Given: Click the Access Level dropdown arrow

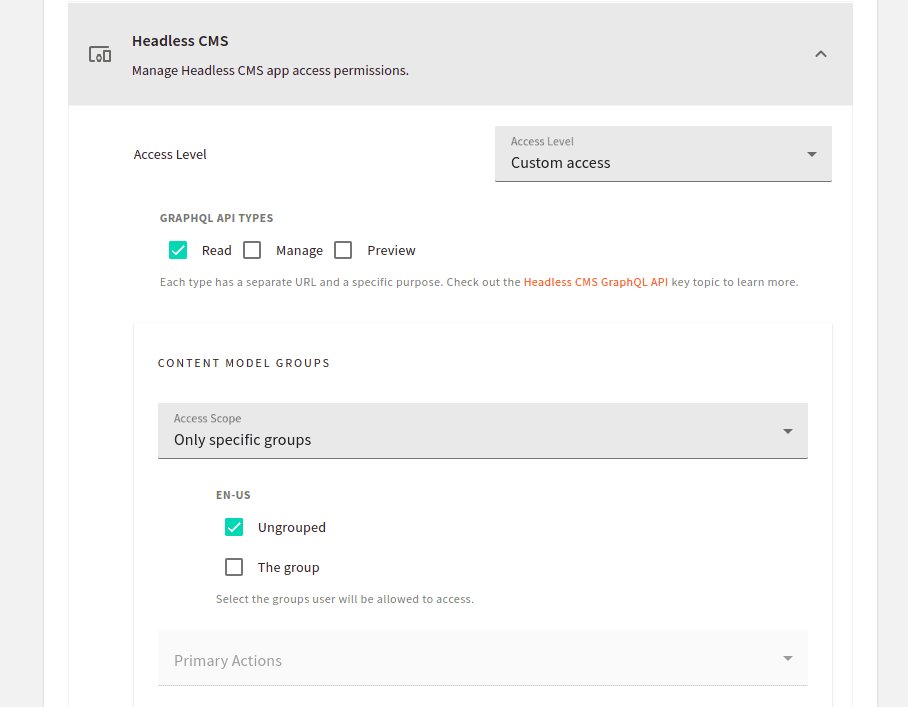Looking at the screenshot, I should [811, 154].
